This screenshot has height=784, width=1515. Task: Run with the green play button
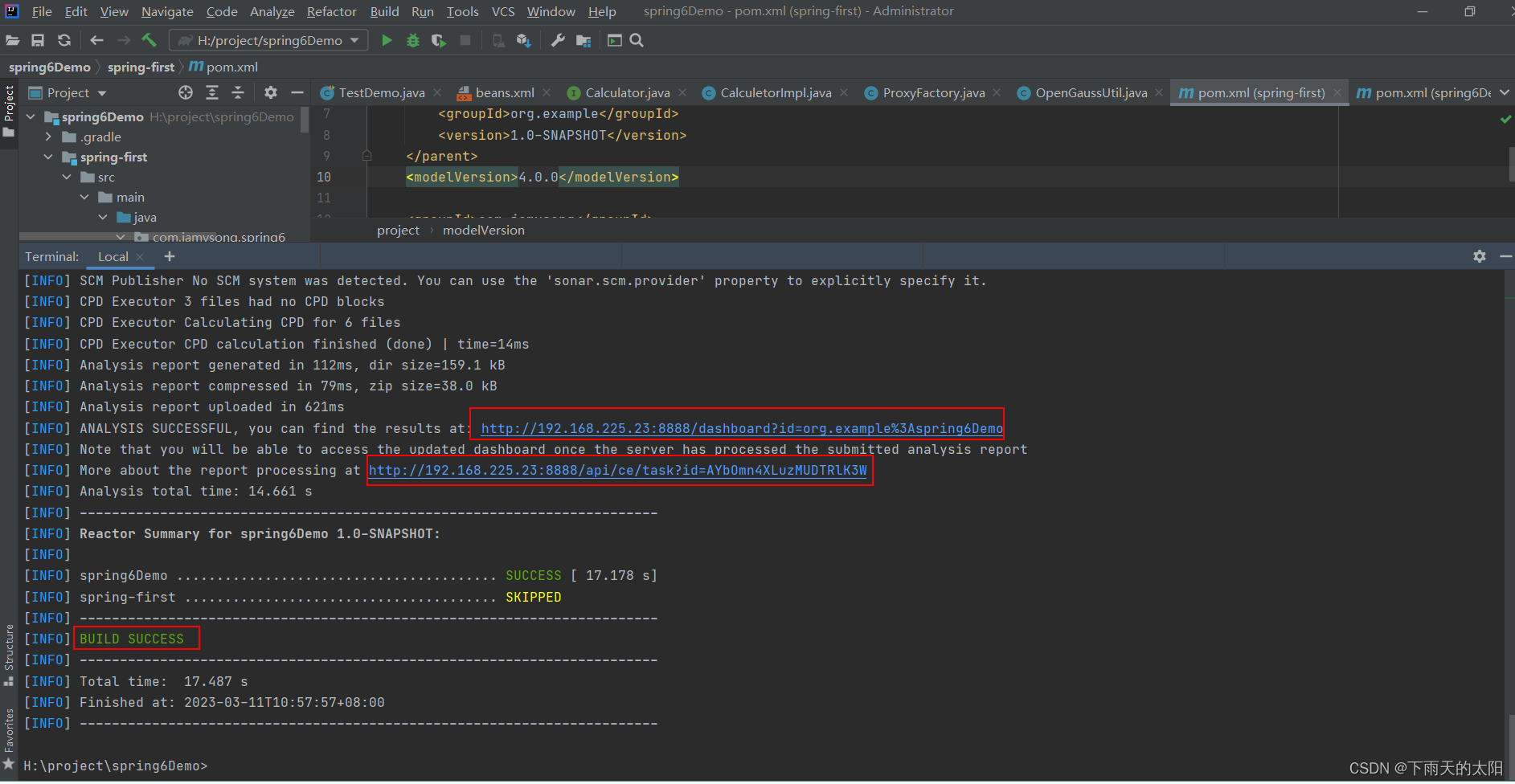coord(387,40)
